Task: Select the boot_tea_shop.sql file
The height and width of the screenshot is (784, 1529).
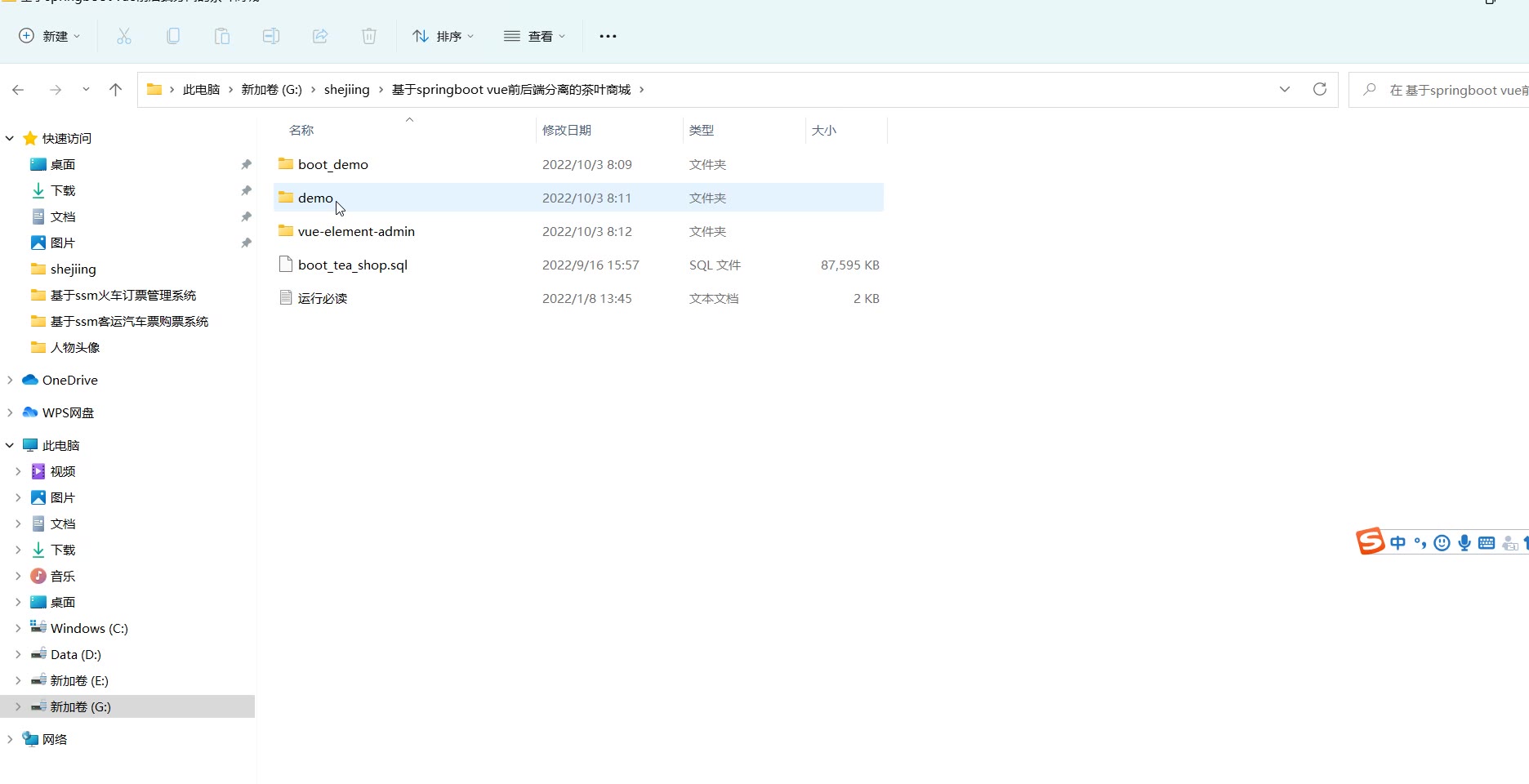Action: tap(352, 265)
